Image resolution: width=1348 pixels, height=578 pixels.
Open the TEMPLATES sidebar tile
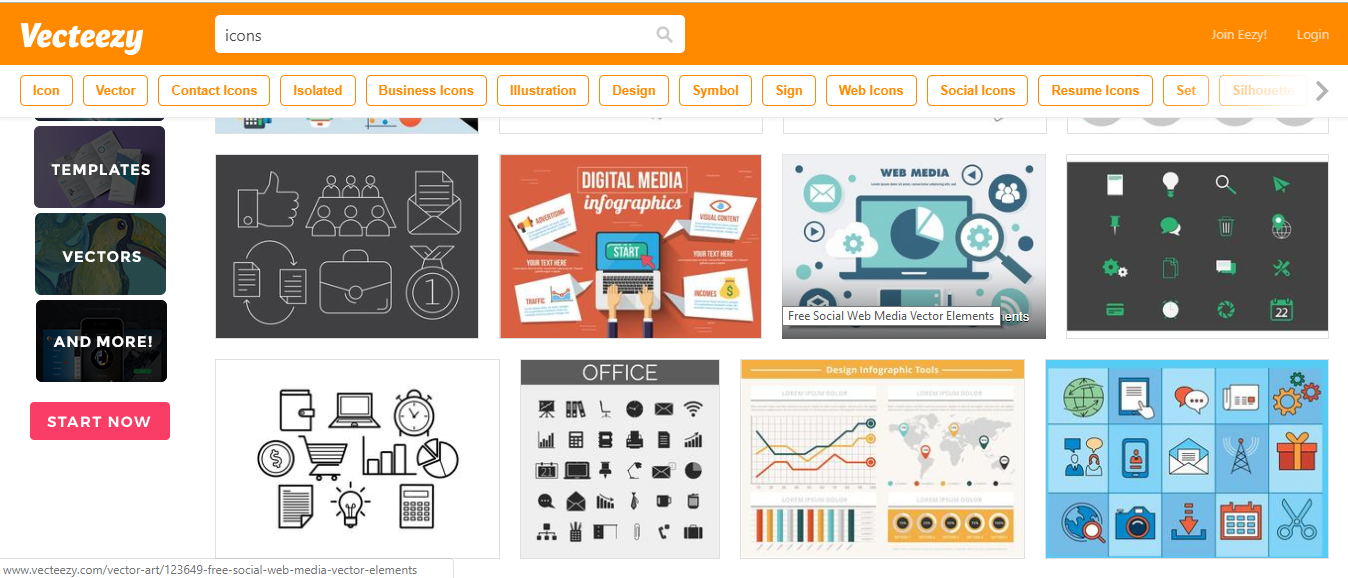coord(100,168)
